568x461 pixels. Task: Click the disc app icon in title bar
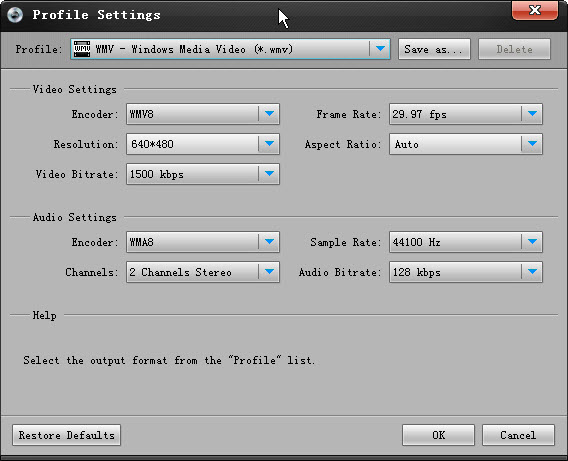point(15,14)
